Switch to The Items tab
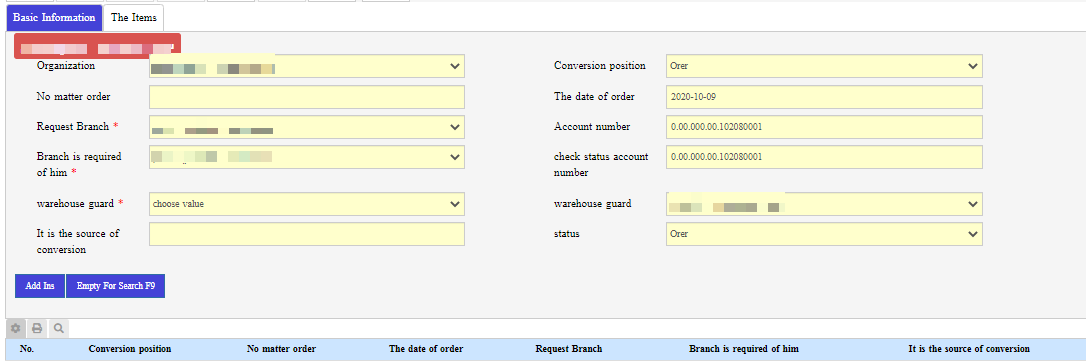This screenshot has width=1086, height=361. tap(134, 18)
